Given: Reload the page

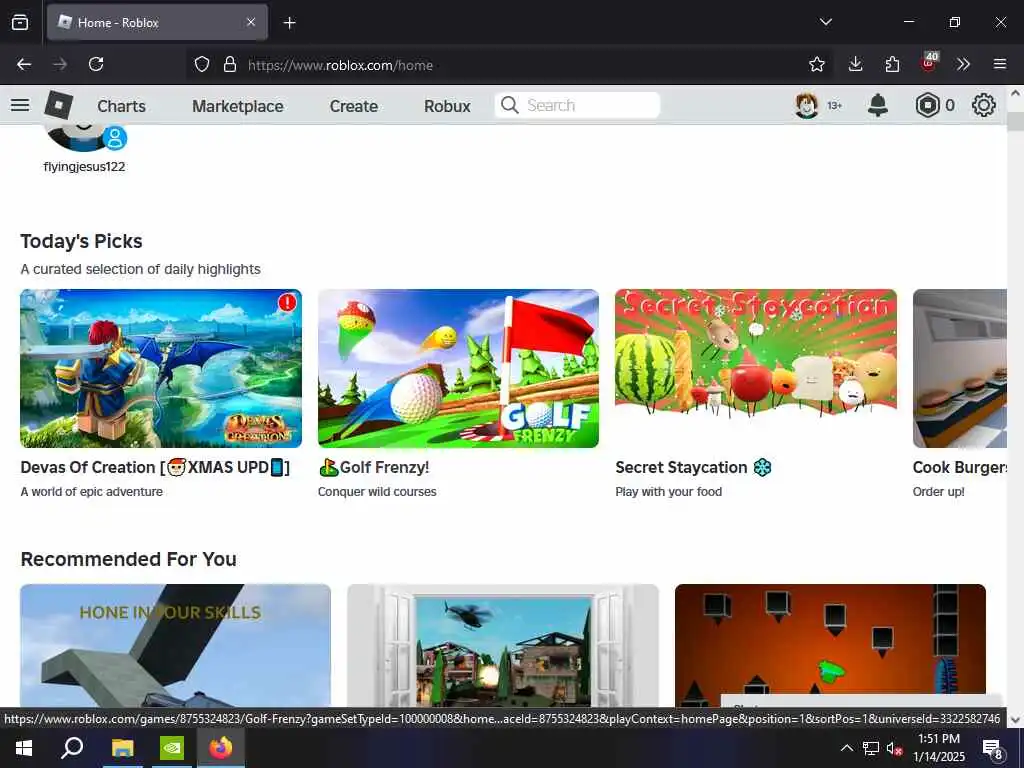Looking at the screenshot, I should (x=96, y=64).
